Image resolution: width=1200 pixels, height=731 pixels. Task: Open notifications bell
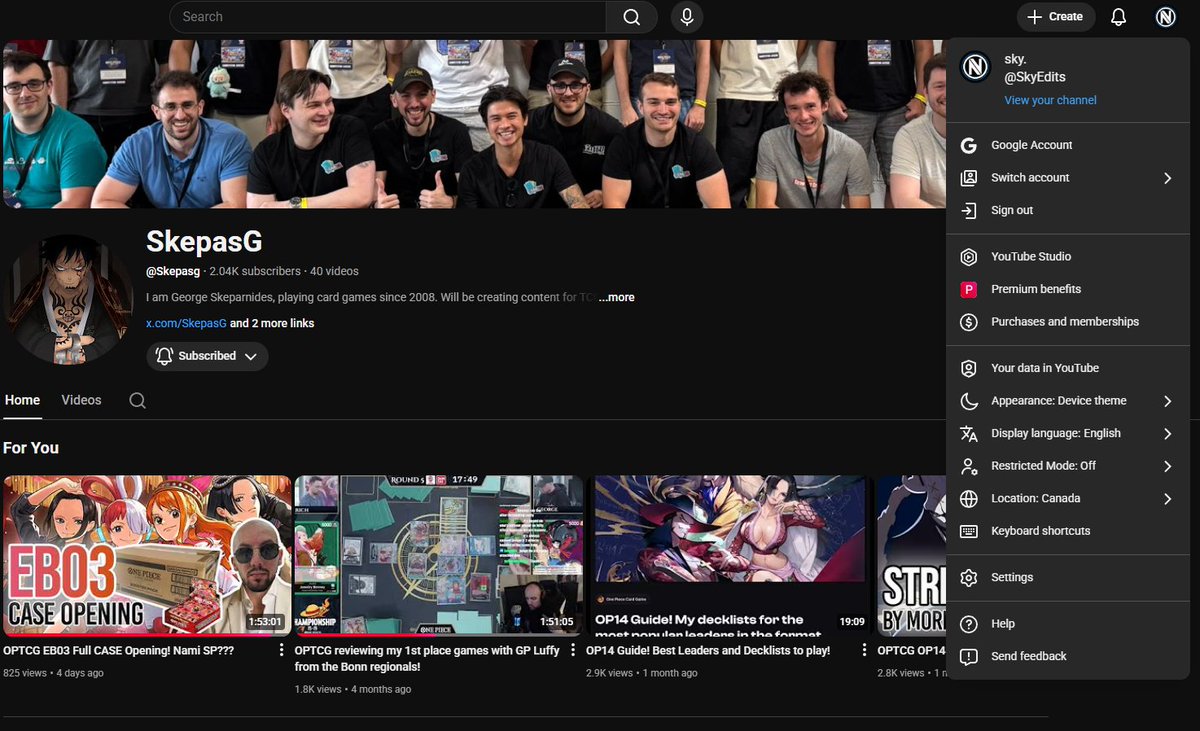pos(1119,17)
